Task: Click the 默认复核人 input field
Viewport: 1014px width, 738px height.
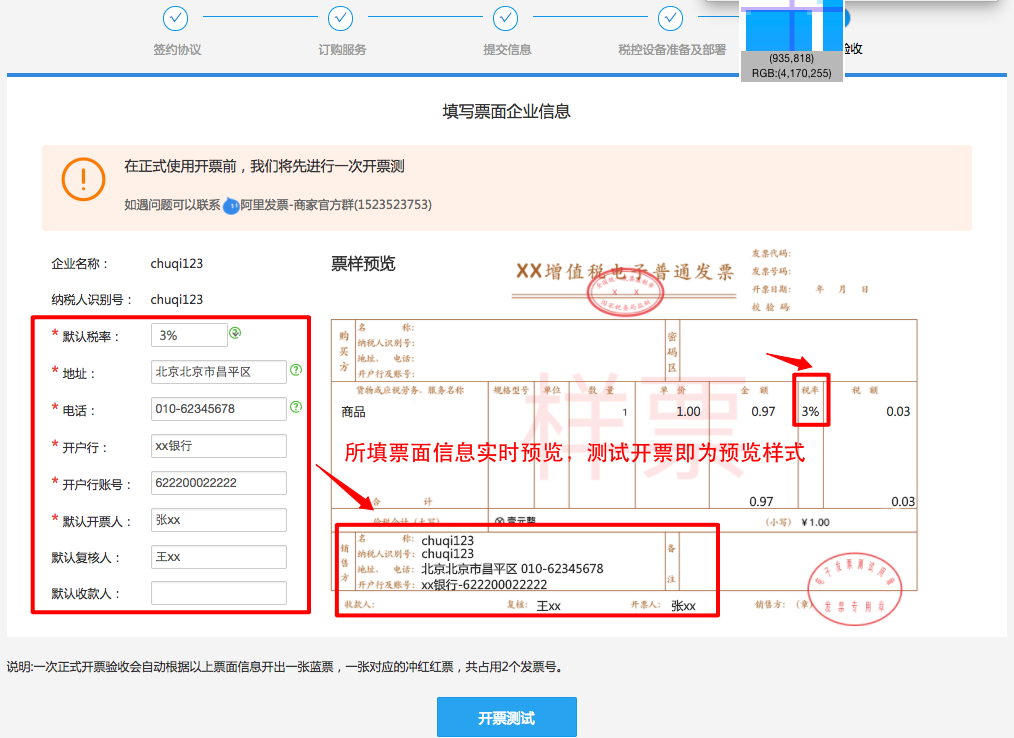Action: pos(219,556)
